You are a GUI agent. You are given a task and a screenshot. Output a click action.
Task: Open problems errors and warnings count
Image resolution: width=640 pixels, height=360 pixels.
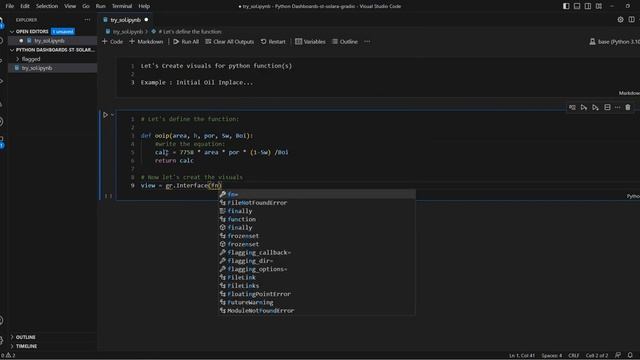8,356
